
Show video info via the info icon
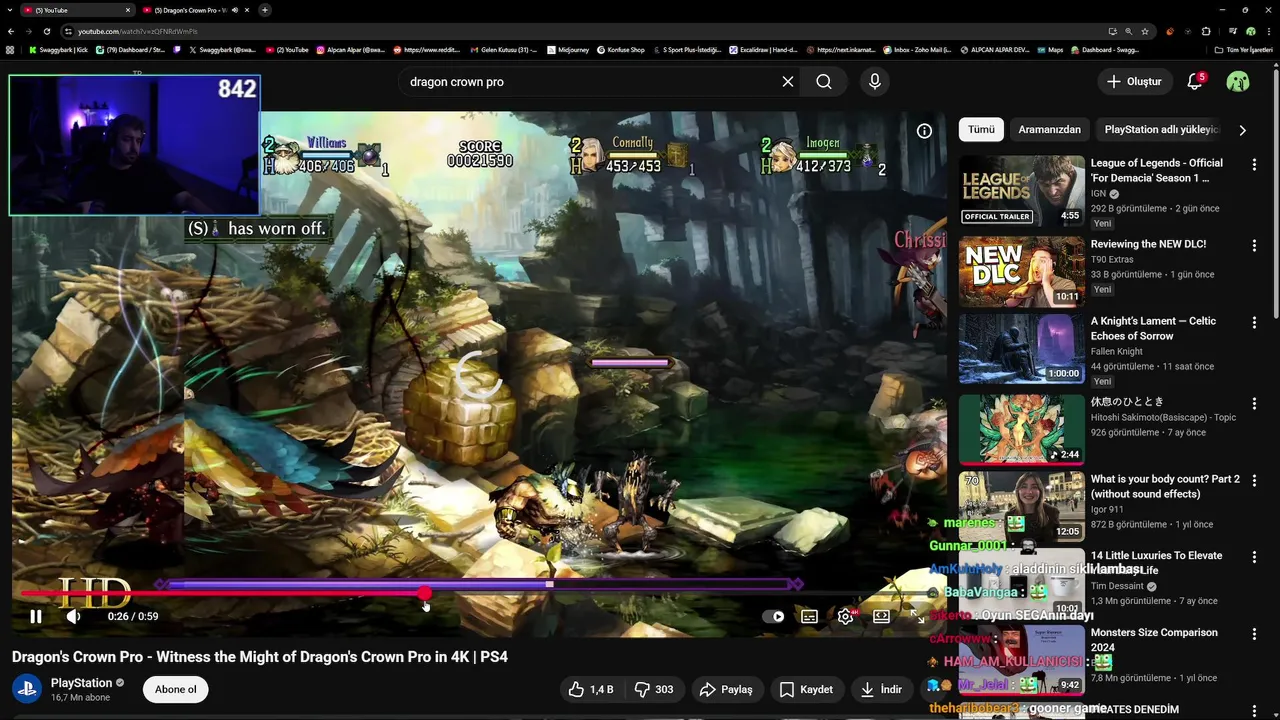click(x=924, y=131)
